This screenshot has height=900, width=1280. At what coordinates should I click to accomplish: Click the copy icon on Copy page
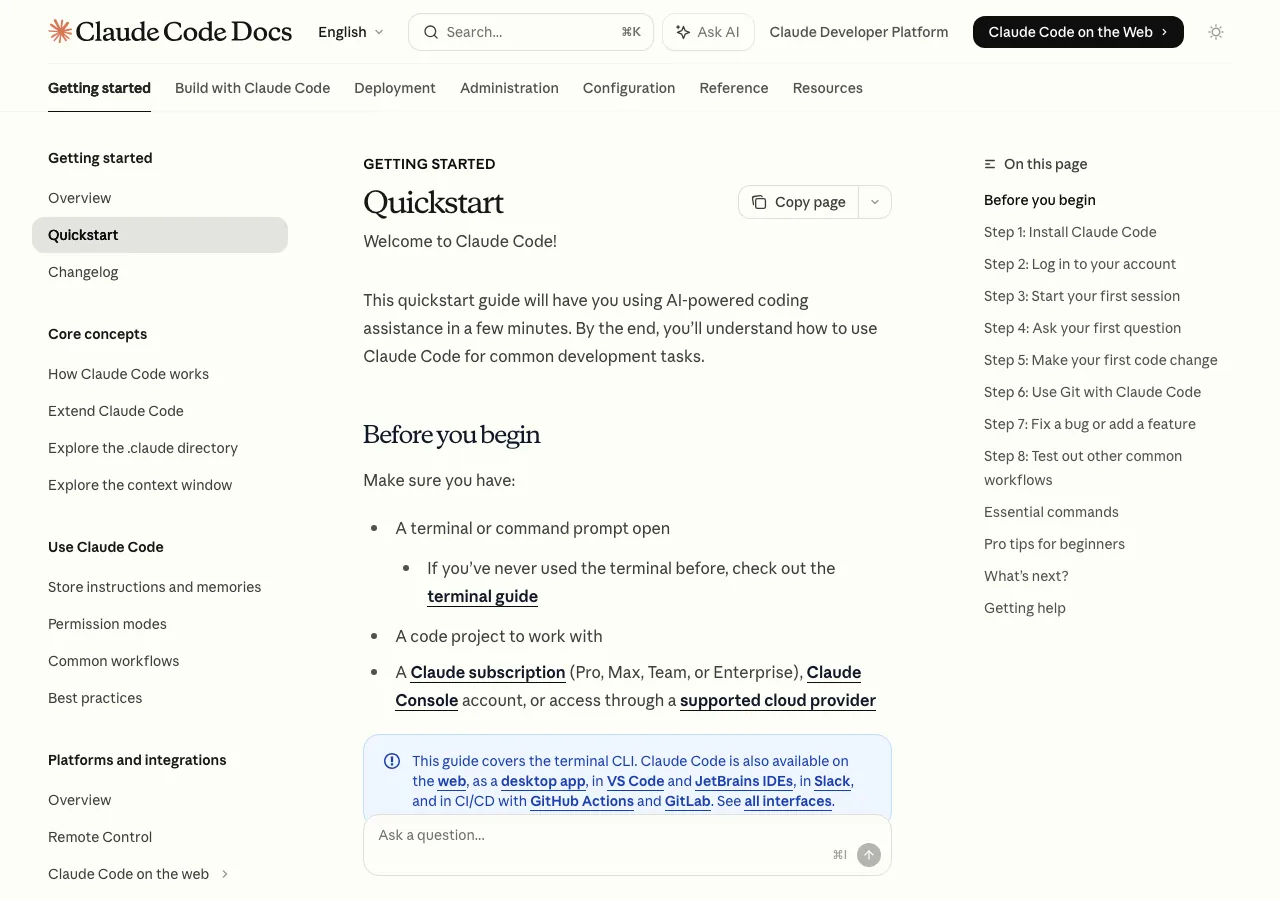point(759,202)
